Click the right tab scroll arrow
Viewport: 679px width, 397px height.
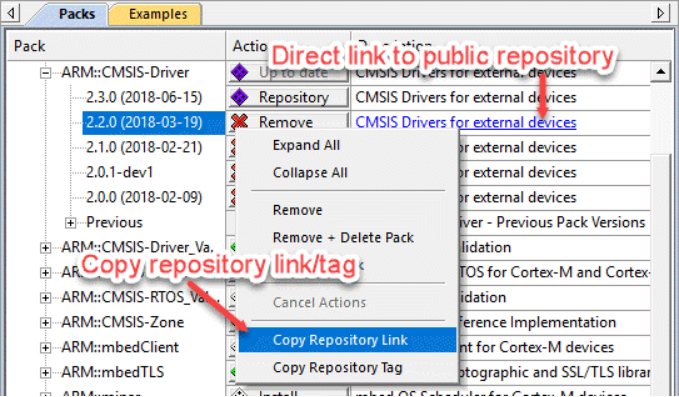[661, 13]
